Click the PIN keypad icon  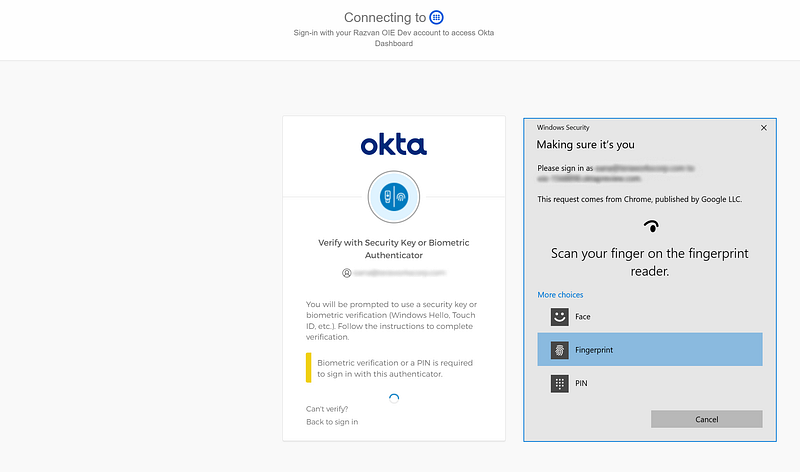(559, 383)
